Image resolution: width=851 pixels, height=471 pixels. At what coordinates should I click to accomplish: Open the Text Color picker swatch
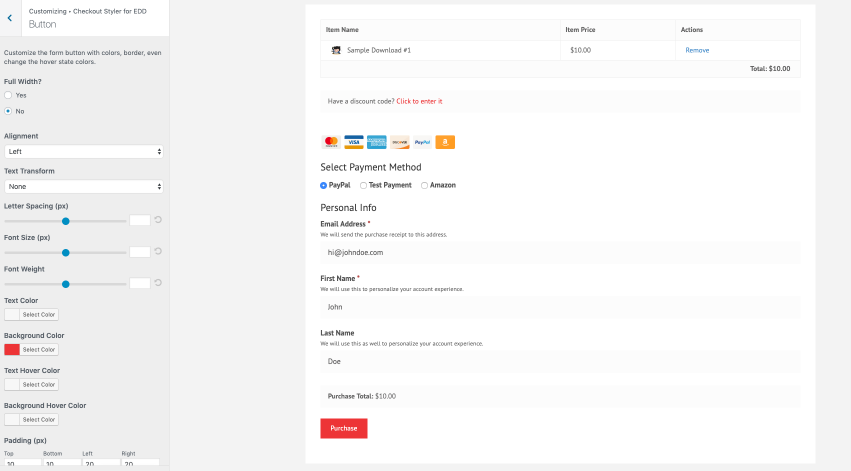pos(12,315)
